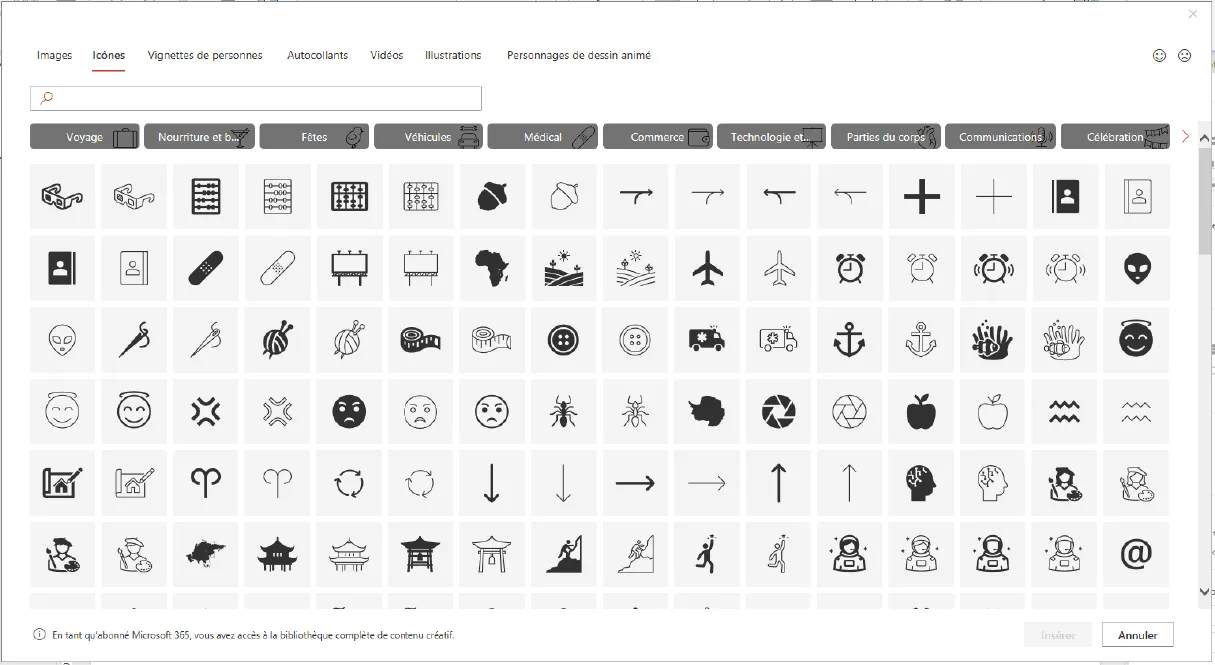Select the filled camera aperture icon
1215x665 pixels.
coord(778,411)
